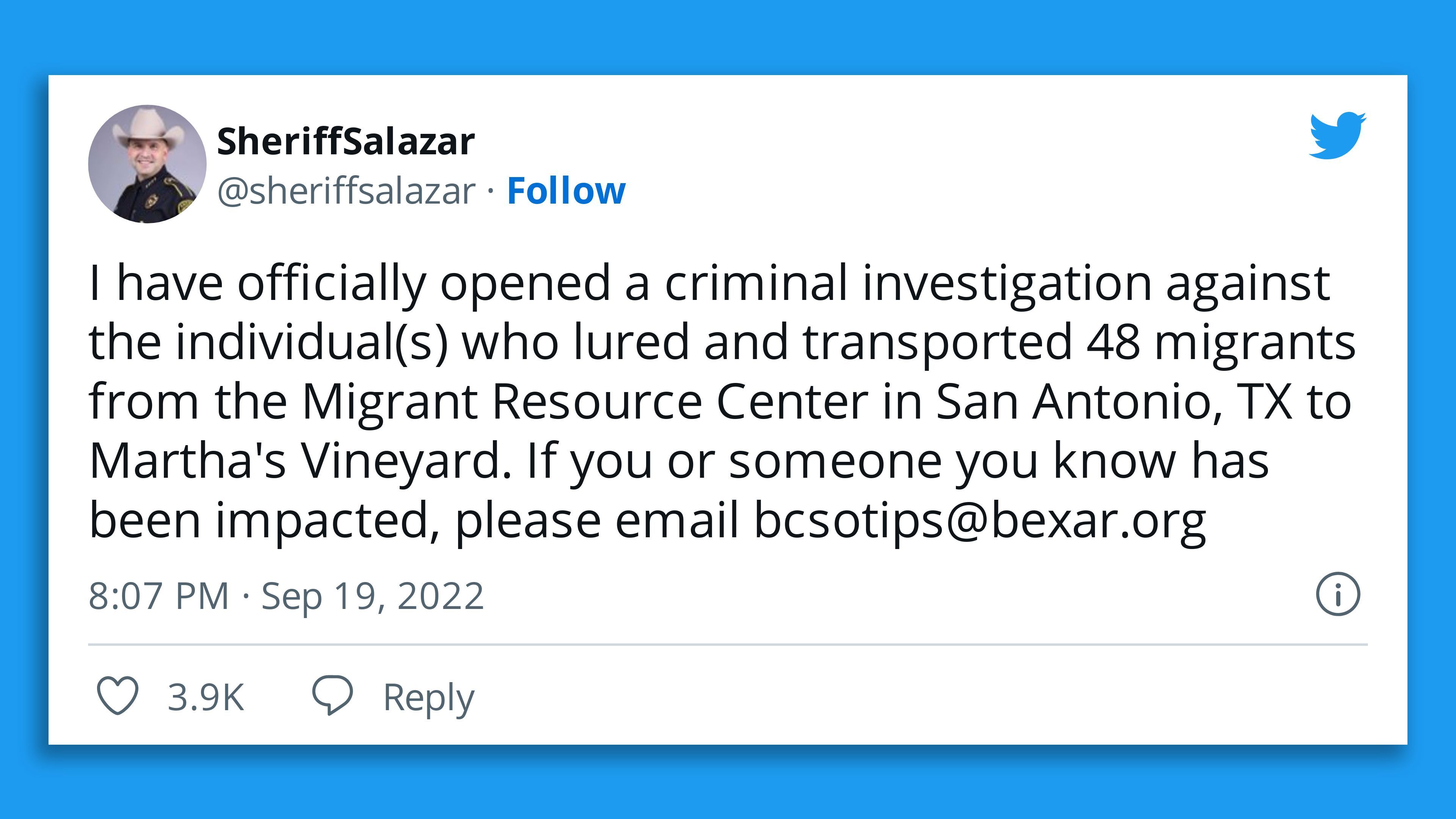Viewport: 1456px width, 819px height.
Task: Follow the SheriffSalazar account
Action: point(566,190)
